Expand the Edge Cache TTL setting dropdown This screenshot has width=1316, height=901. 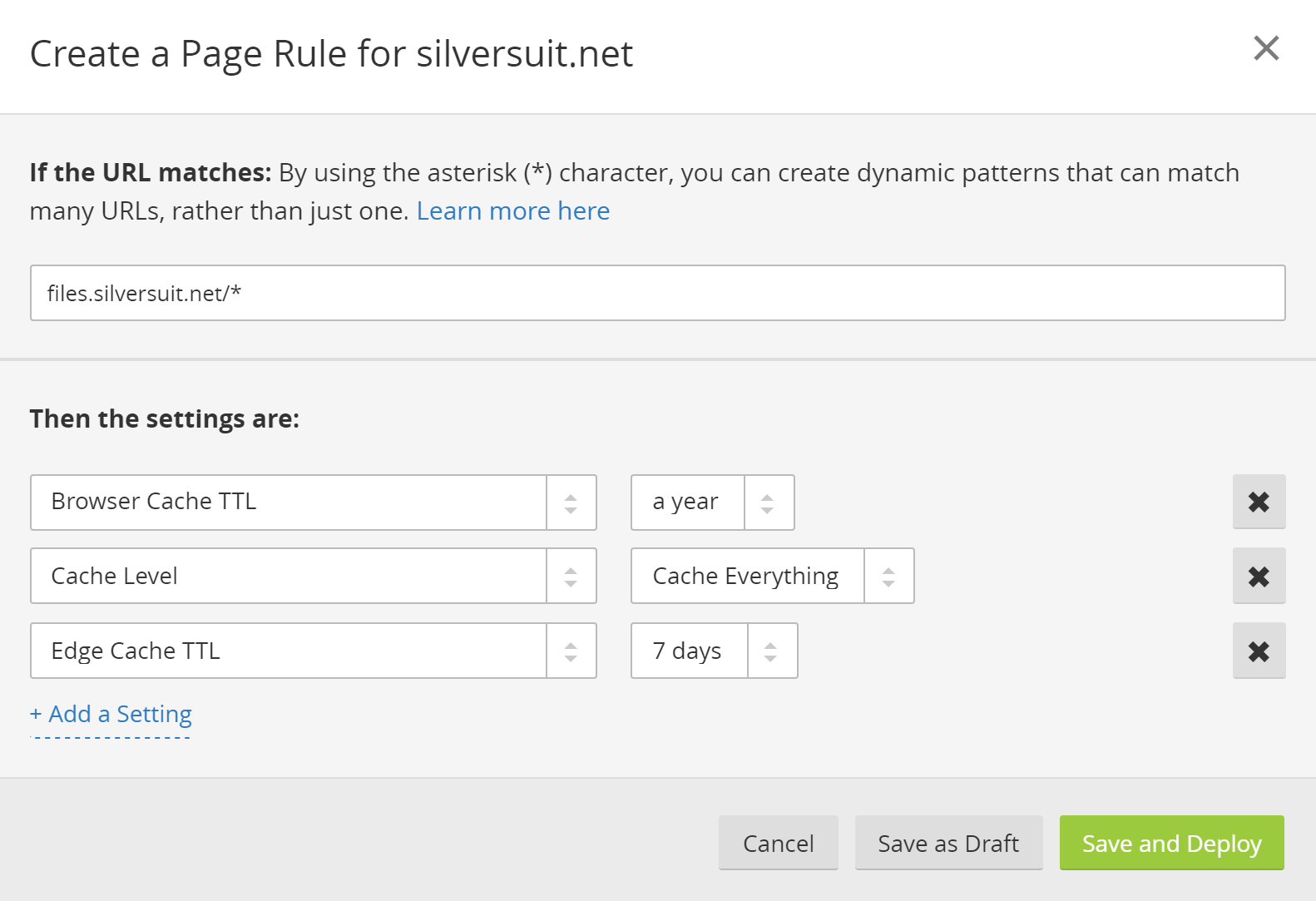point(288,651)
